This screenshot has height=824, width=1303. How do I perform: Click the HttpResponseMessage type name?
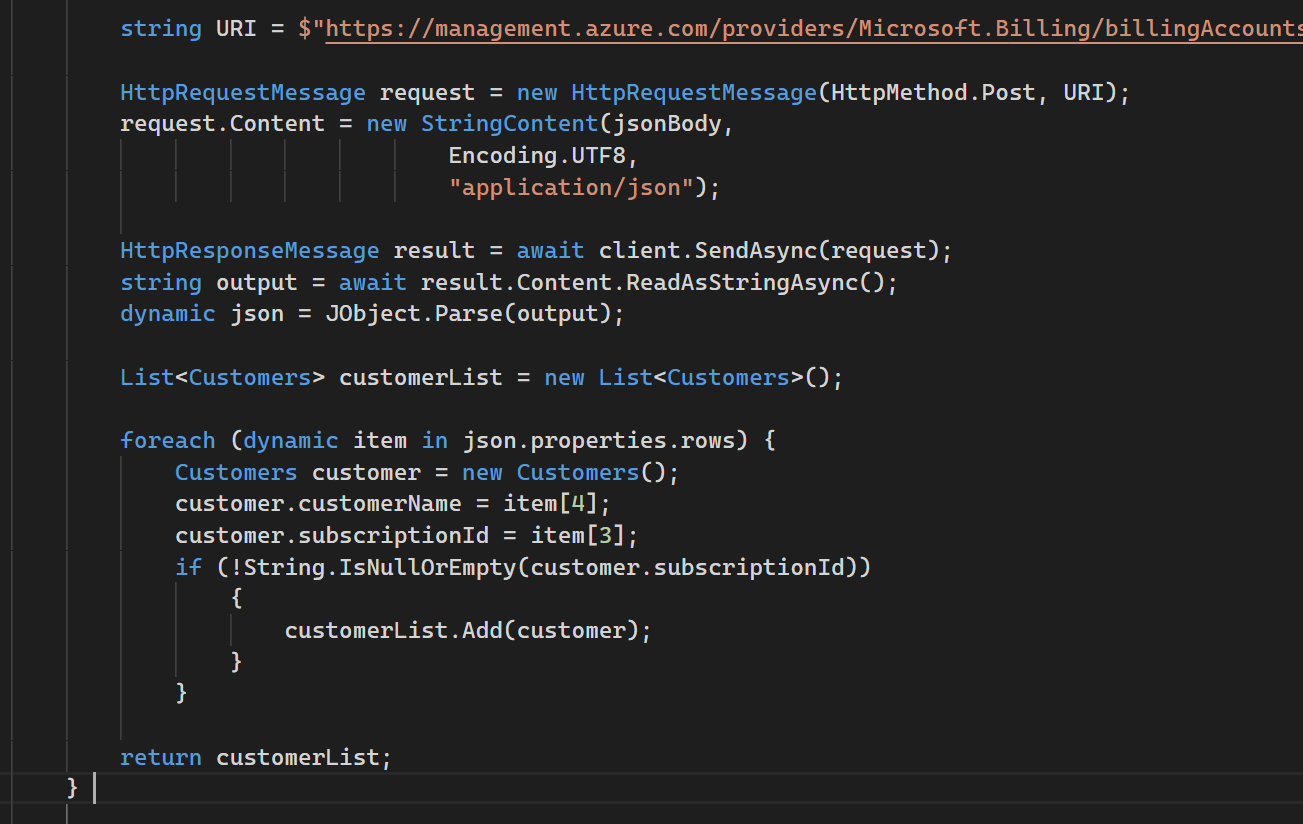(x=249, y=250)
